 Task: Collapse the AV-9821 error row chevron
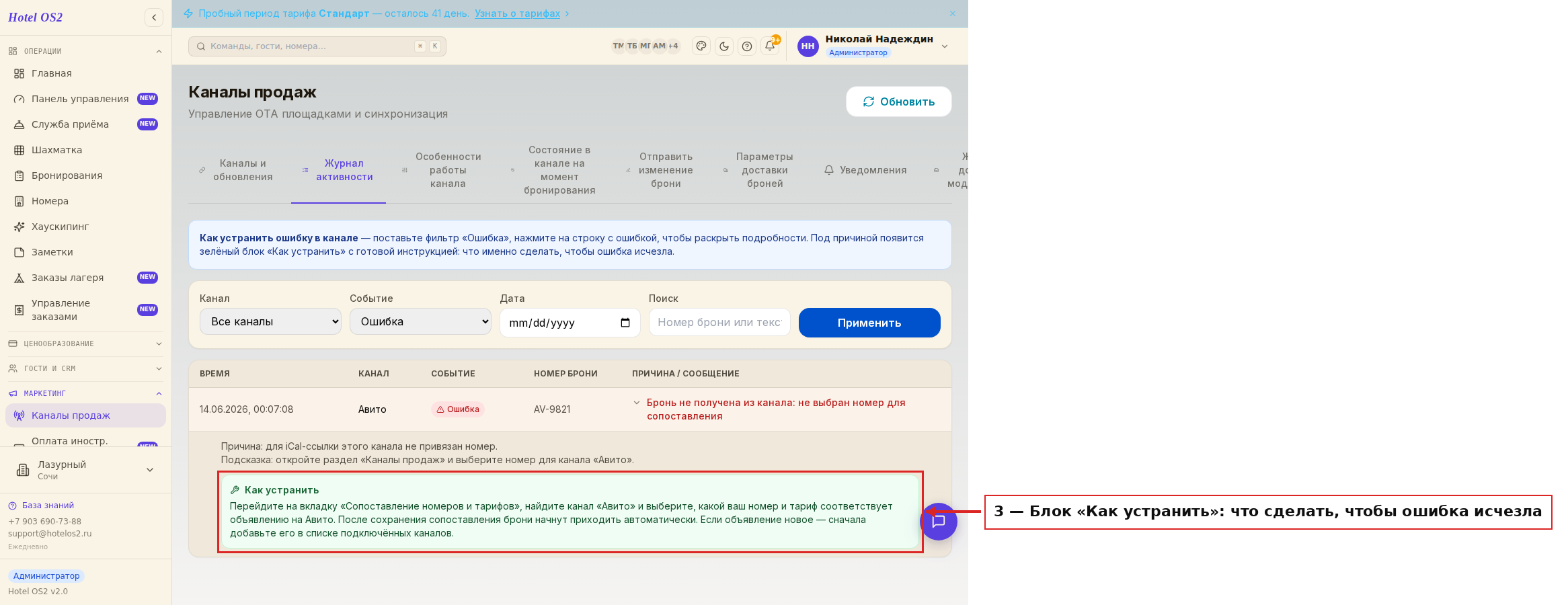637,403
